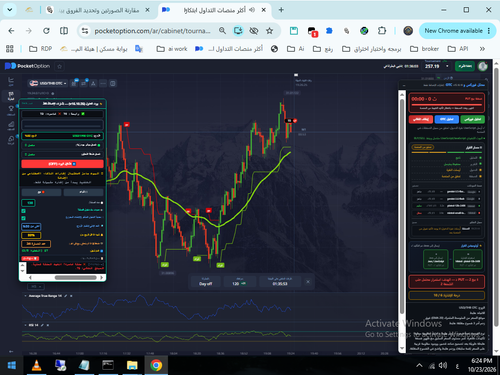This screenshot has height=375, width=500.
Task: Switch to the image comparison browser tab
Action: [x=99, y=10]
